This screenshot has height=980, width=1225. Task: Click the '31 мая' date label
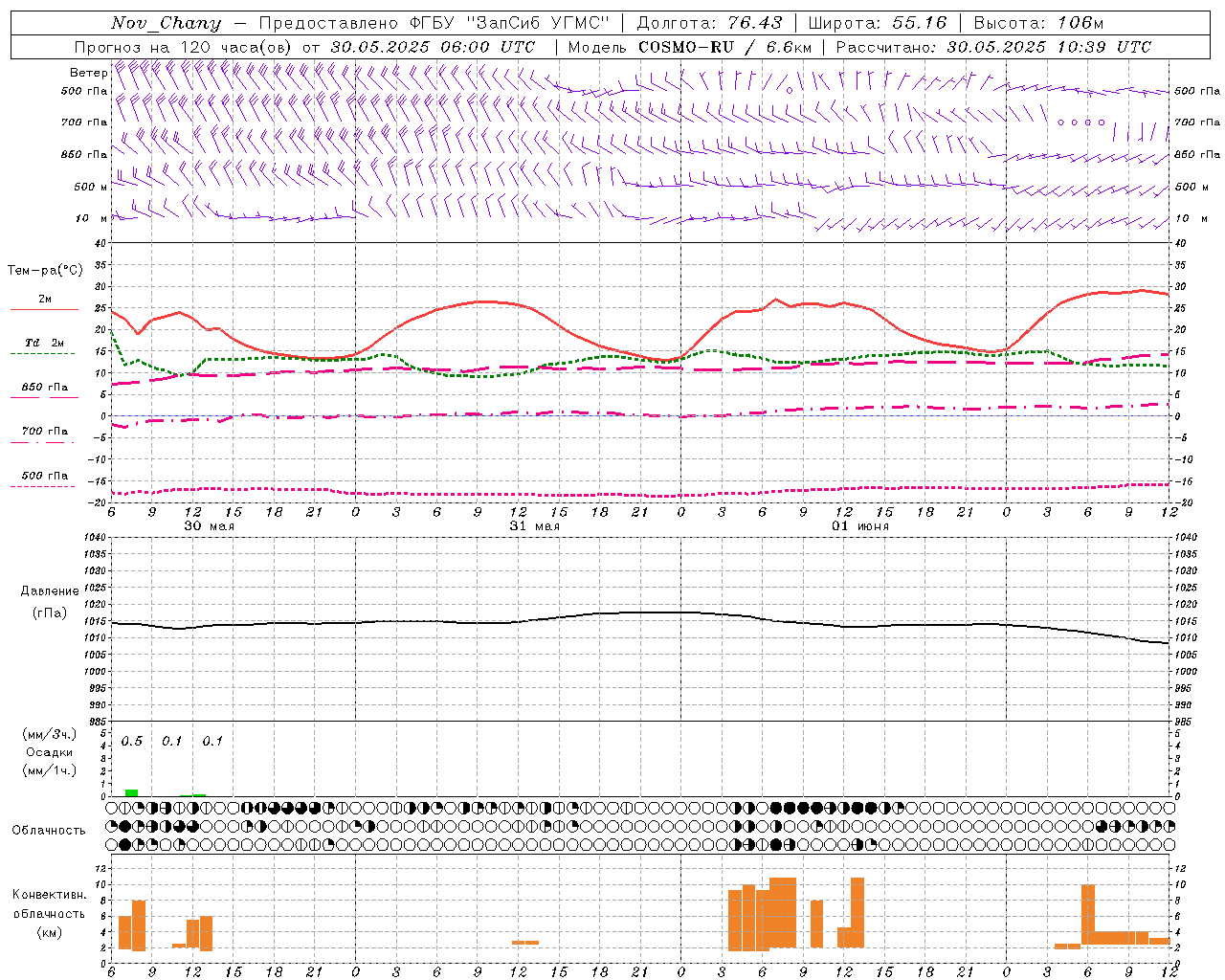coord(534,526)
